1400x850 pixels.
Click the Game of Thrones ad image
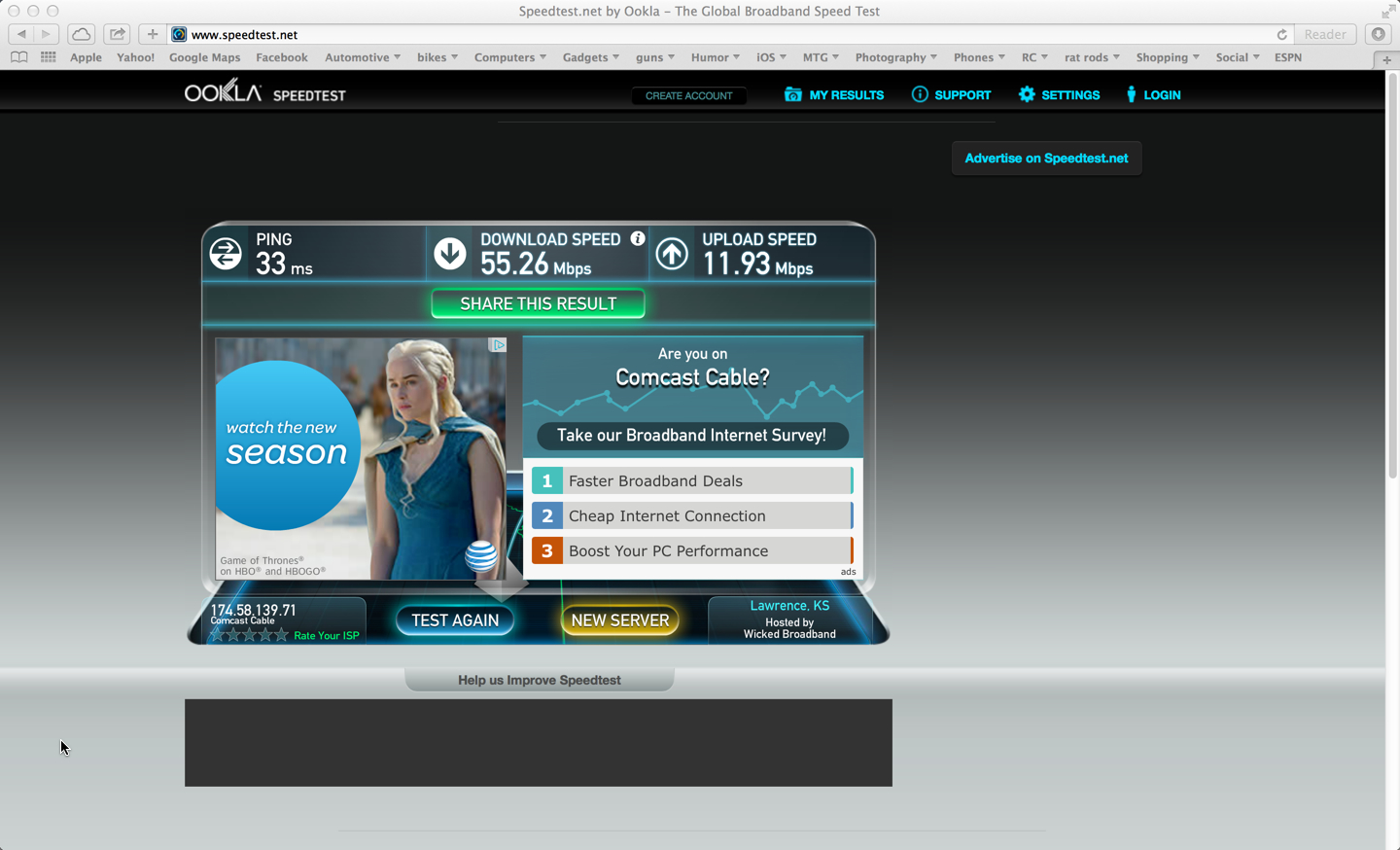pos(361,459)
